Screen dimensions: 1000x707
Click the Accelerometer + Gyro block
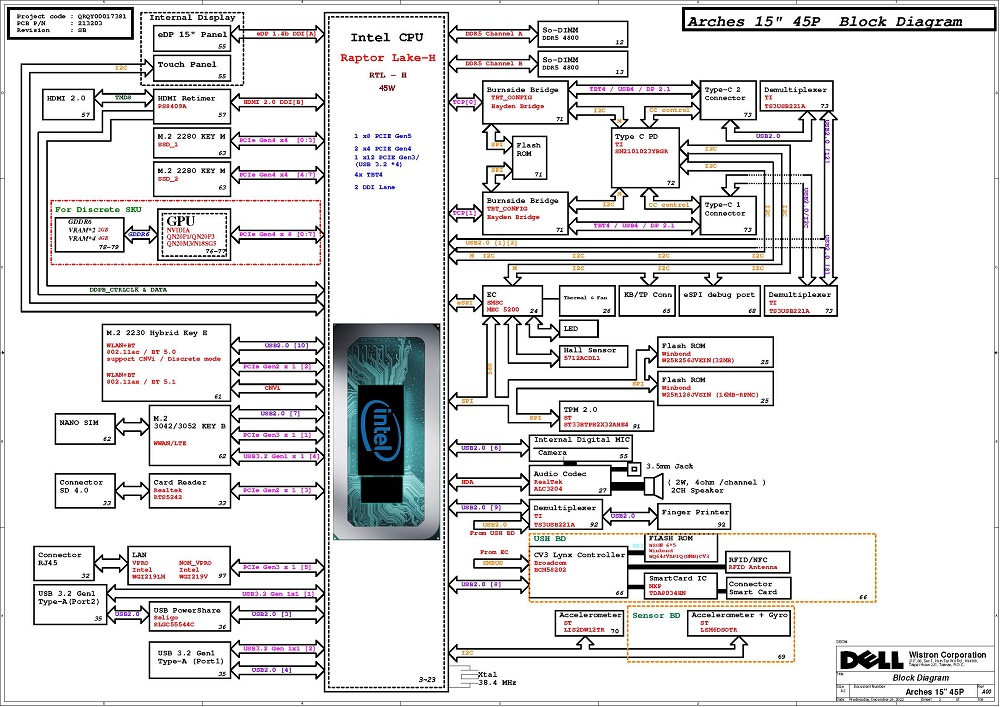coord(740,623)
